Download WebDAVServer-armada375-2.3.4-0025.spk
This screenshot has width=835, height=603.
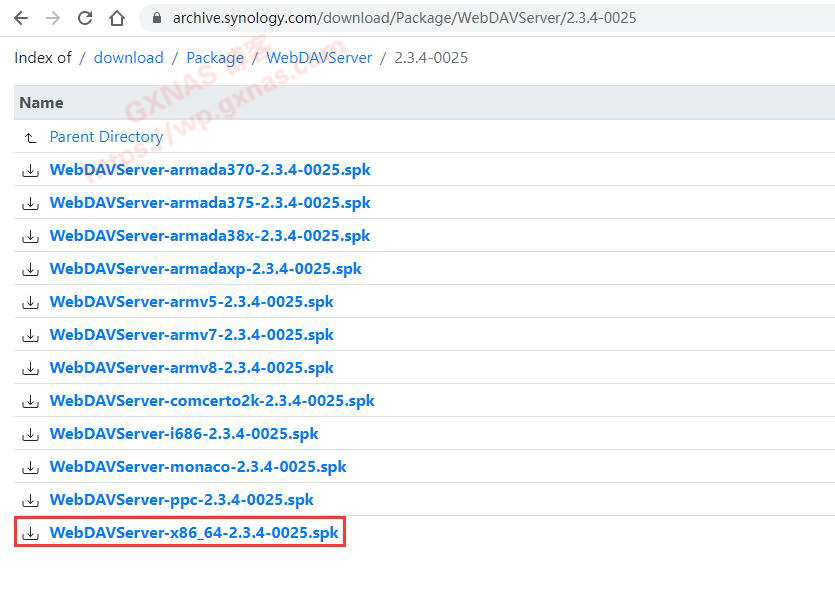pos(210,203)
